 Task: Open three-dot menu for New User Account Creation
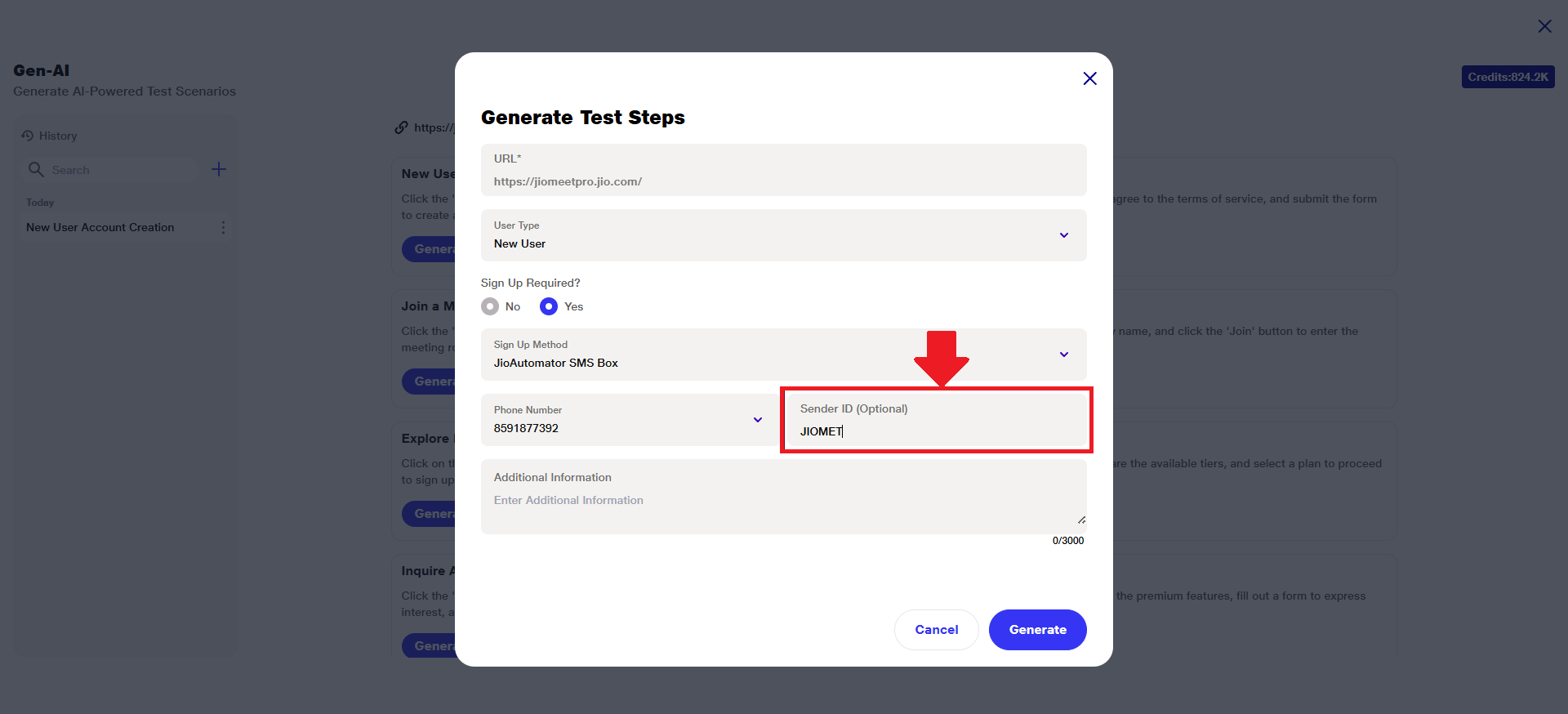click(223, 227)
